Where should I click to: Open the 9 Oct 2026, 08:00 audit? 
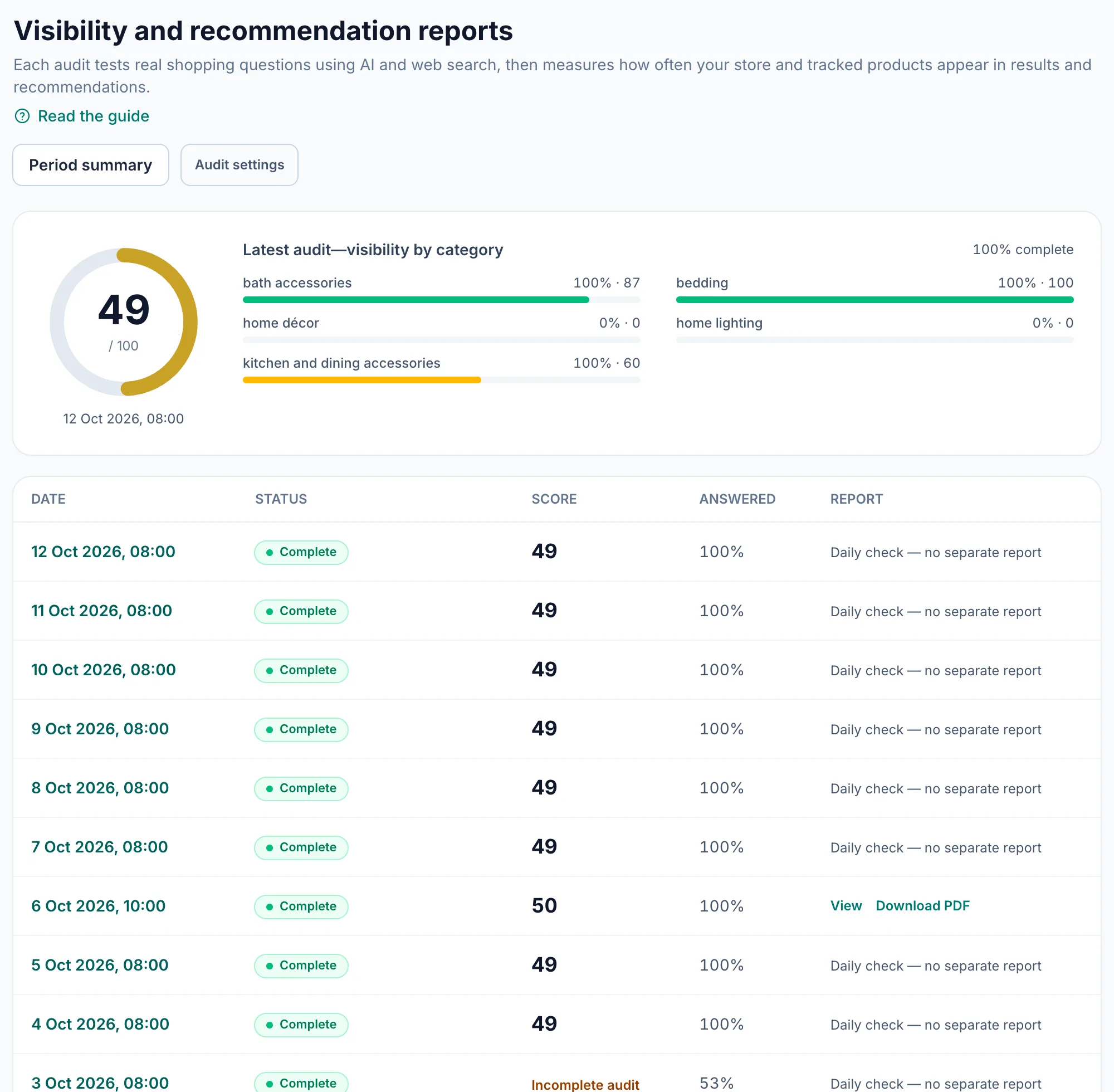coord(100,729)
